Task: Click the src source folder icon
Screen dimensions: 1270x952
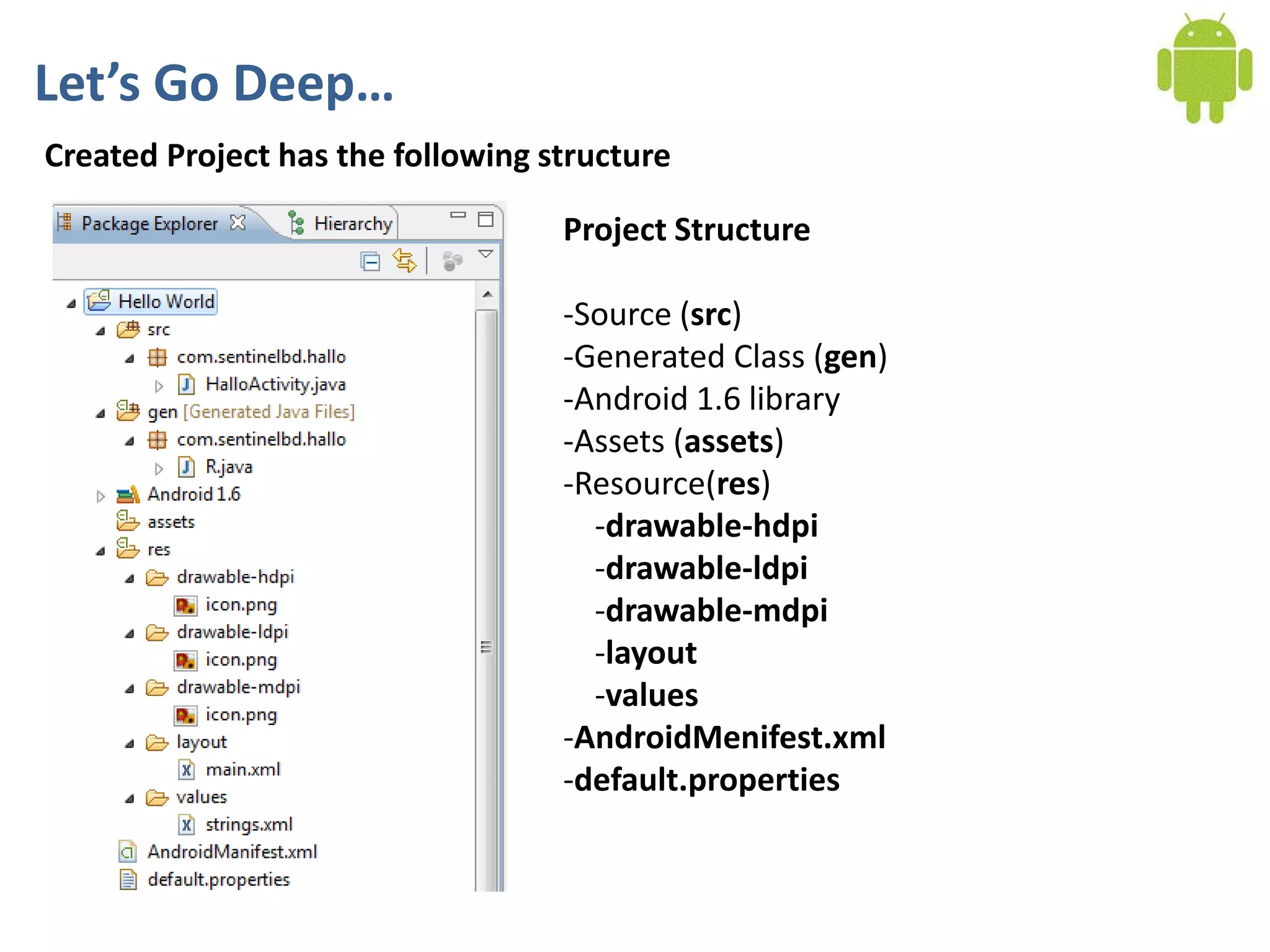Action: coord(128,329)
